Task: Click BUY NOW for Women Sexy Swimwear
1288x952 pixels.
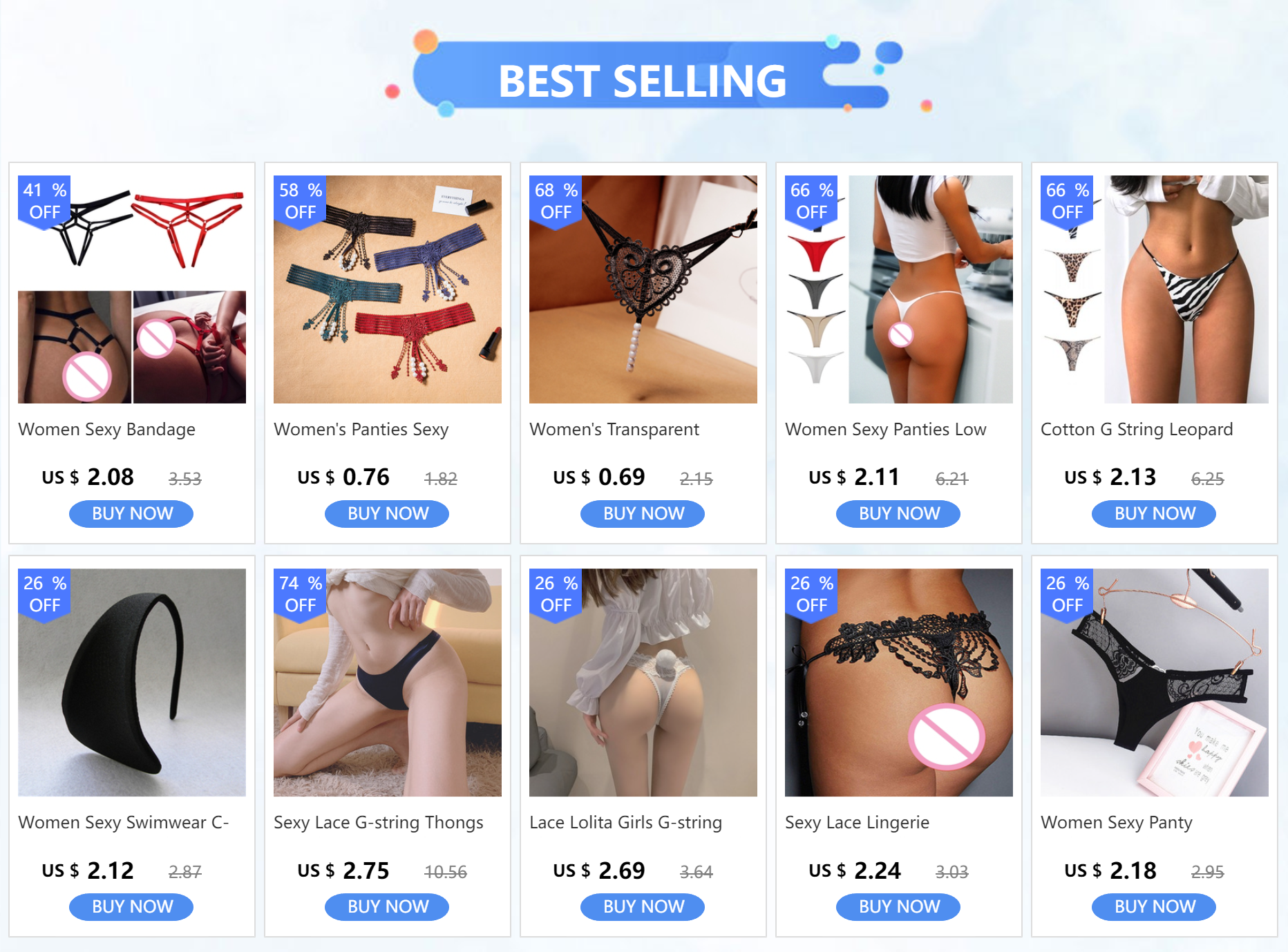Action: pyautogui.click(x=131, y=906)
